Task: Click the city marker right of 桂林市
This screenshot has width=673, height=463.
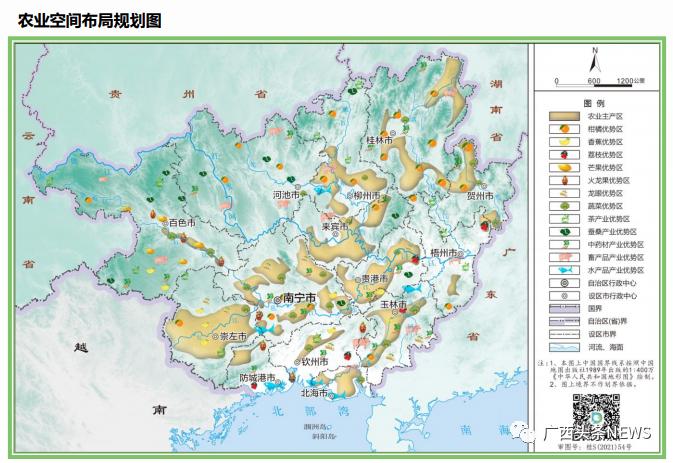Action: 392,133
